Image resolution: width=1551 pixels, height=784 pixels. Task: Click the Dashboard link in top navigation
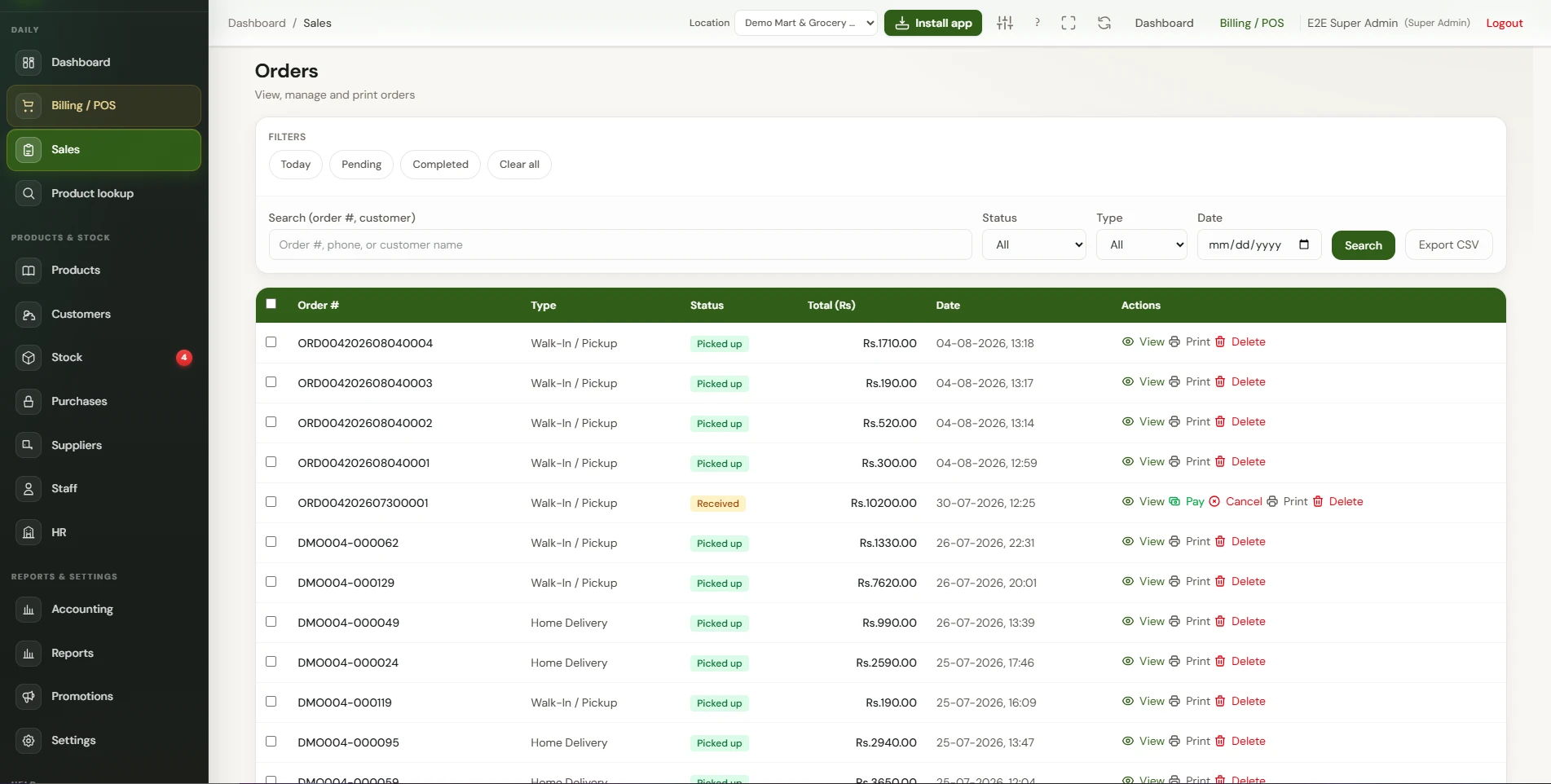click(x=1164, y=23)
